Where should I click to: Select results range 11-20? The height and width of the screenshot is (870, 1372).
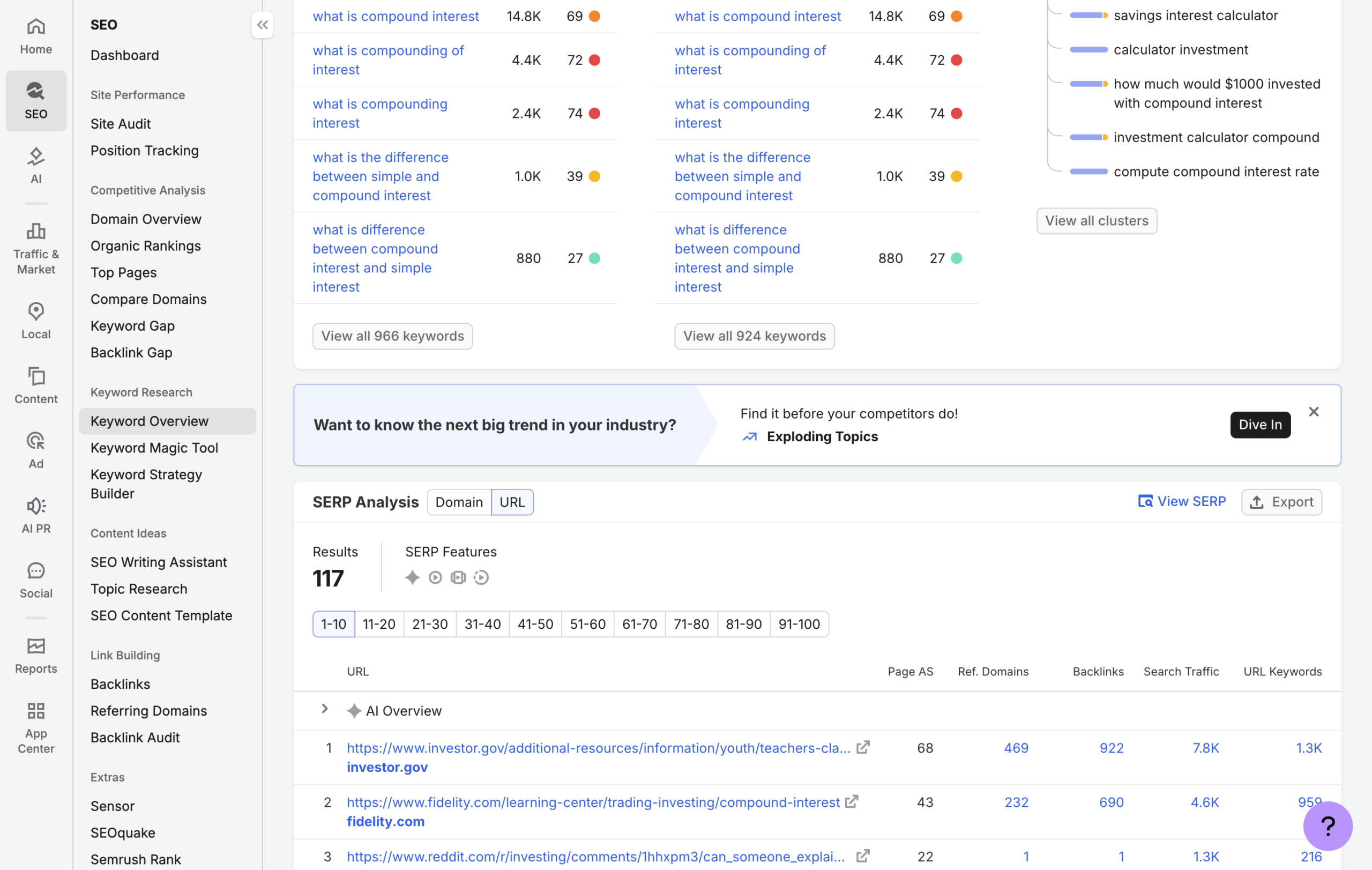coord(379,624)
